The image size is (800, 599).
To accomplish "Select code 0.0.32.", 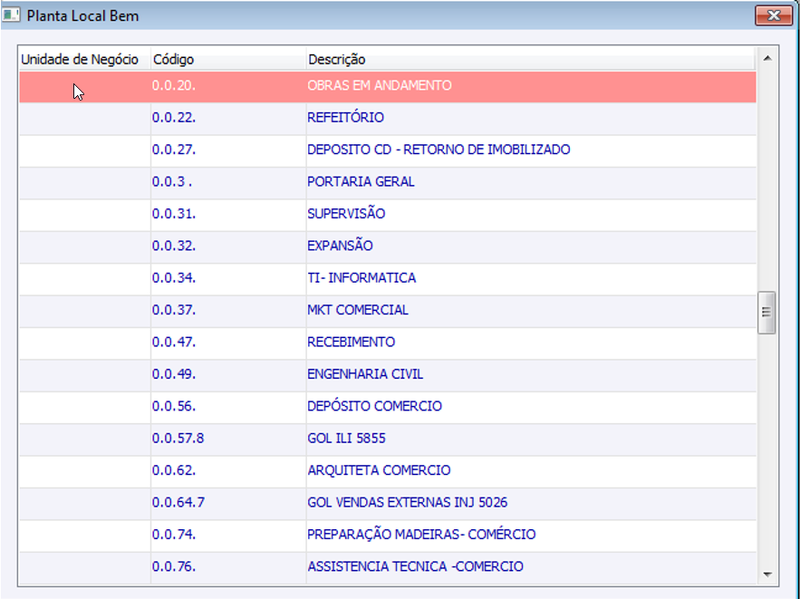I will pyautogui.click(x=173, y=246).
